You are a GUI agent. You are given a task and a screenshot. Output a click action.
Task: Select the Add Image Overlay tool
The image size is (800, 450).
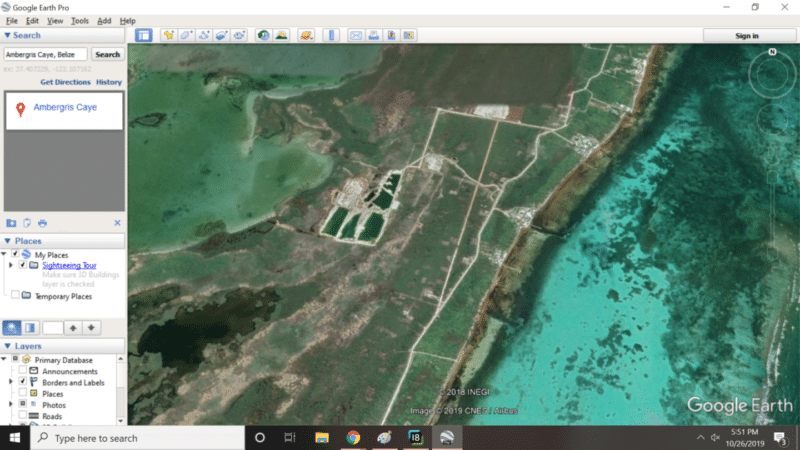click(x=221, y=35)
